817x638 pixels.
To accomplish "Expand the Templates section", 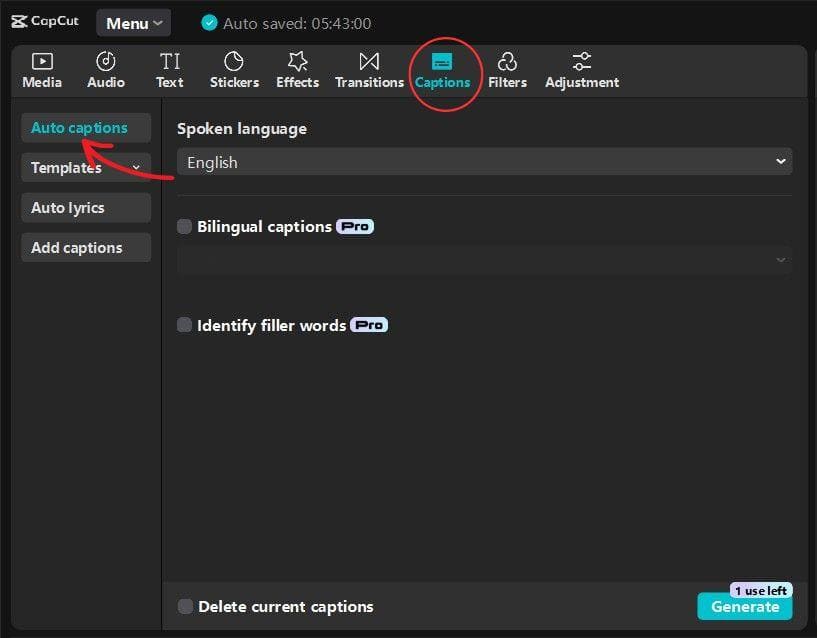I will point(86,167).
